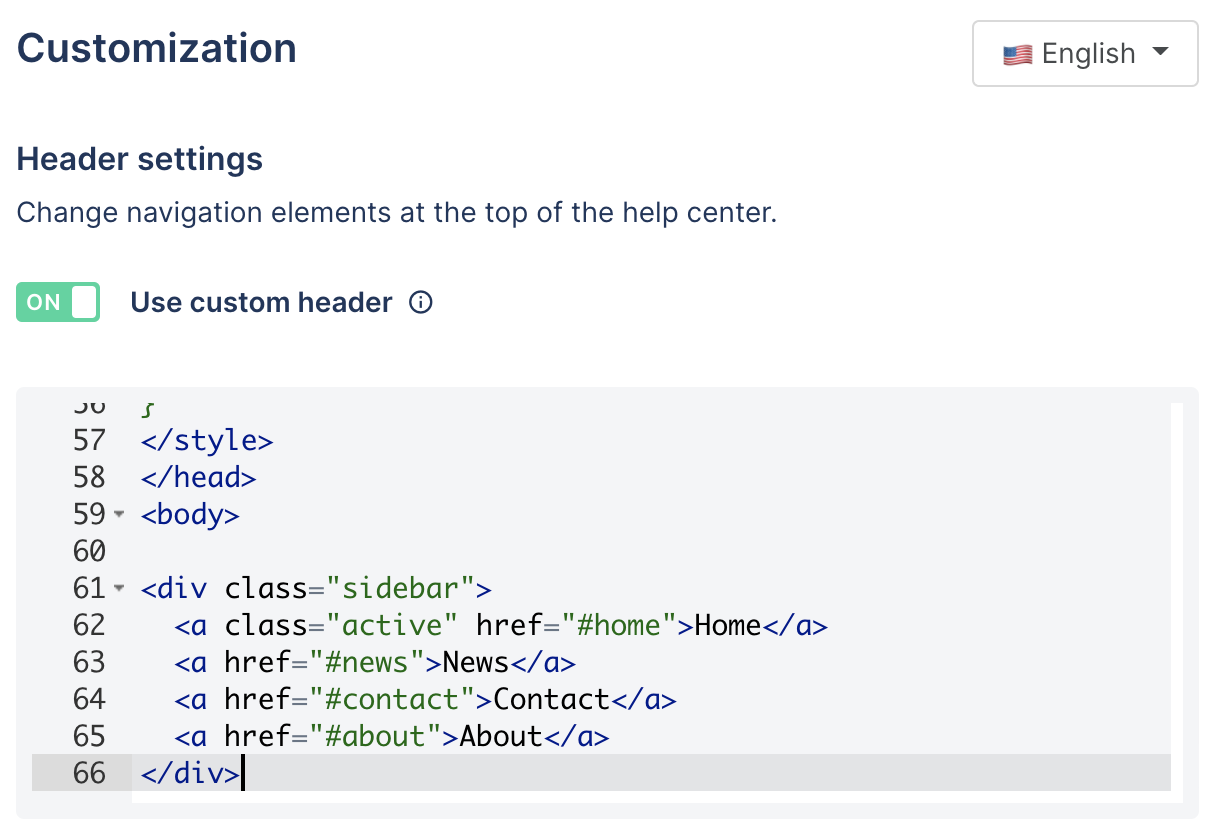Click line number 62 in the gutter
The image size is (1226, 838).
pyautogui.click(x=89, y=625)
